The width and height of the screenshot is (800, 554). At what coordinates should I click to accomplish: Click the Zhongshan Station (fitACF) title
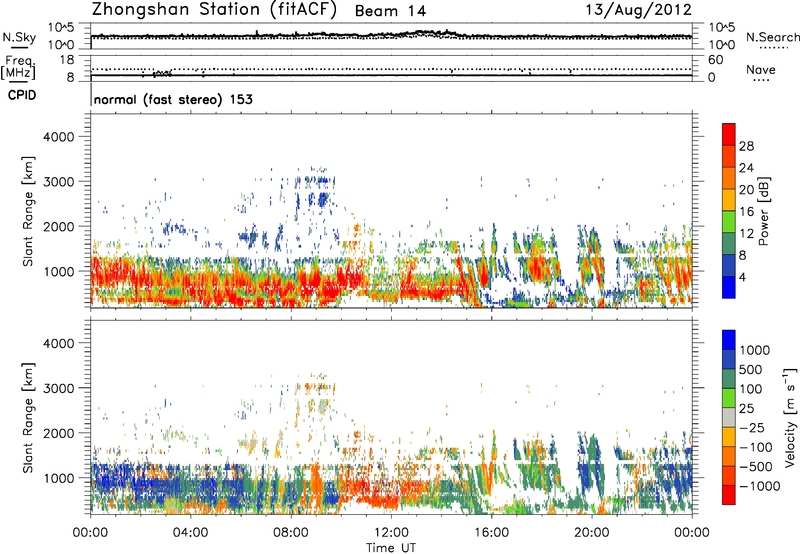pyautogui.click(x=214, y=10)
